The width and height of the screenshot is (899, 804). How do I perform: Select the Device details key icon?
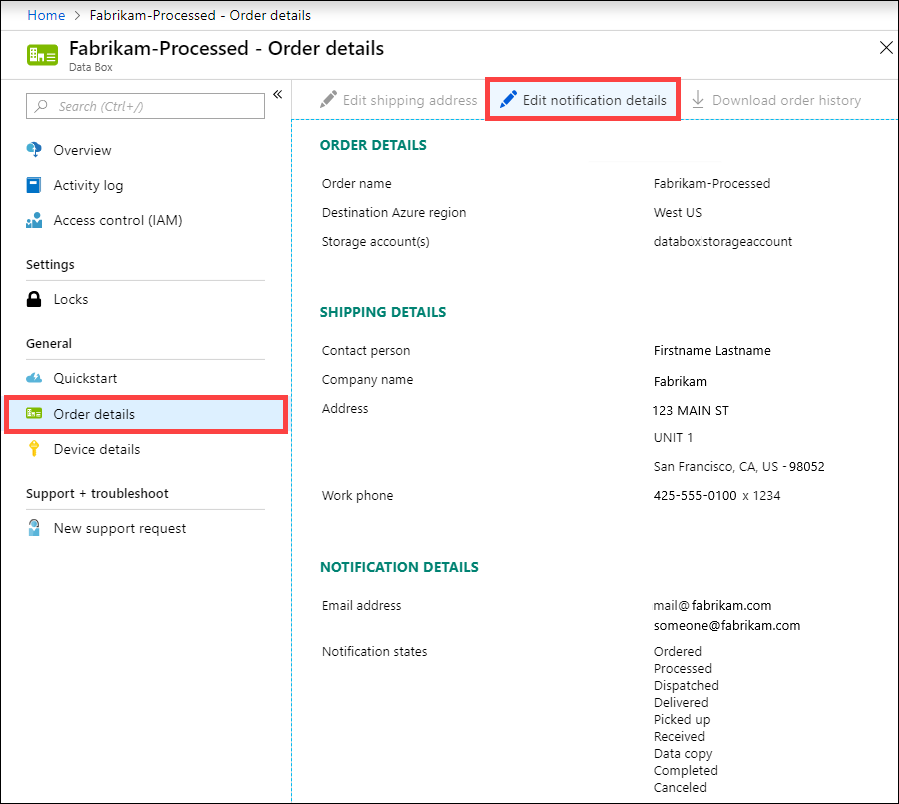(34, 449)
